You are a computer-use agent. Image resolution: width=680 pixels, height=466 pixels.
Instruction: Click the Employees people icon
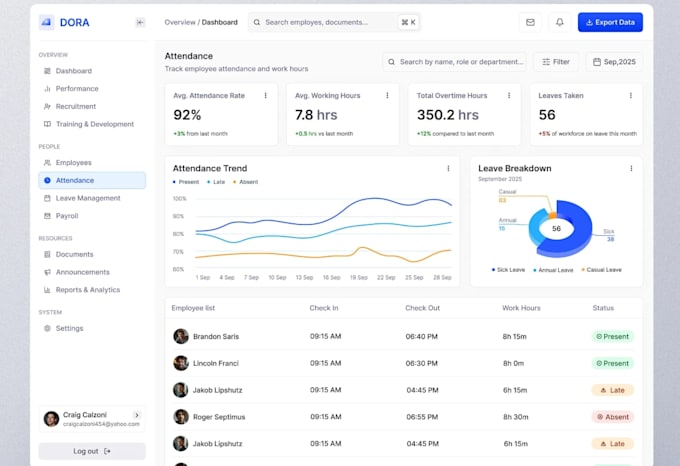point(47,163)
